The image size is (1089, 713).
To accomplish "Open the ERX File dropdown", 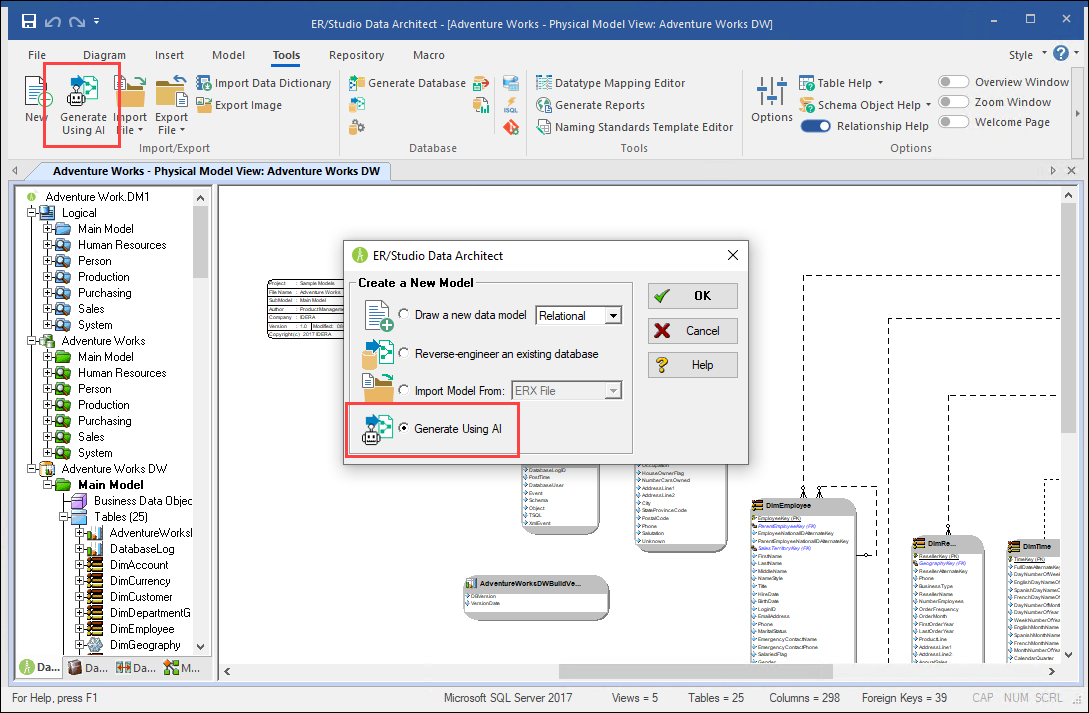I will 613,391.
